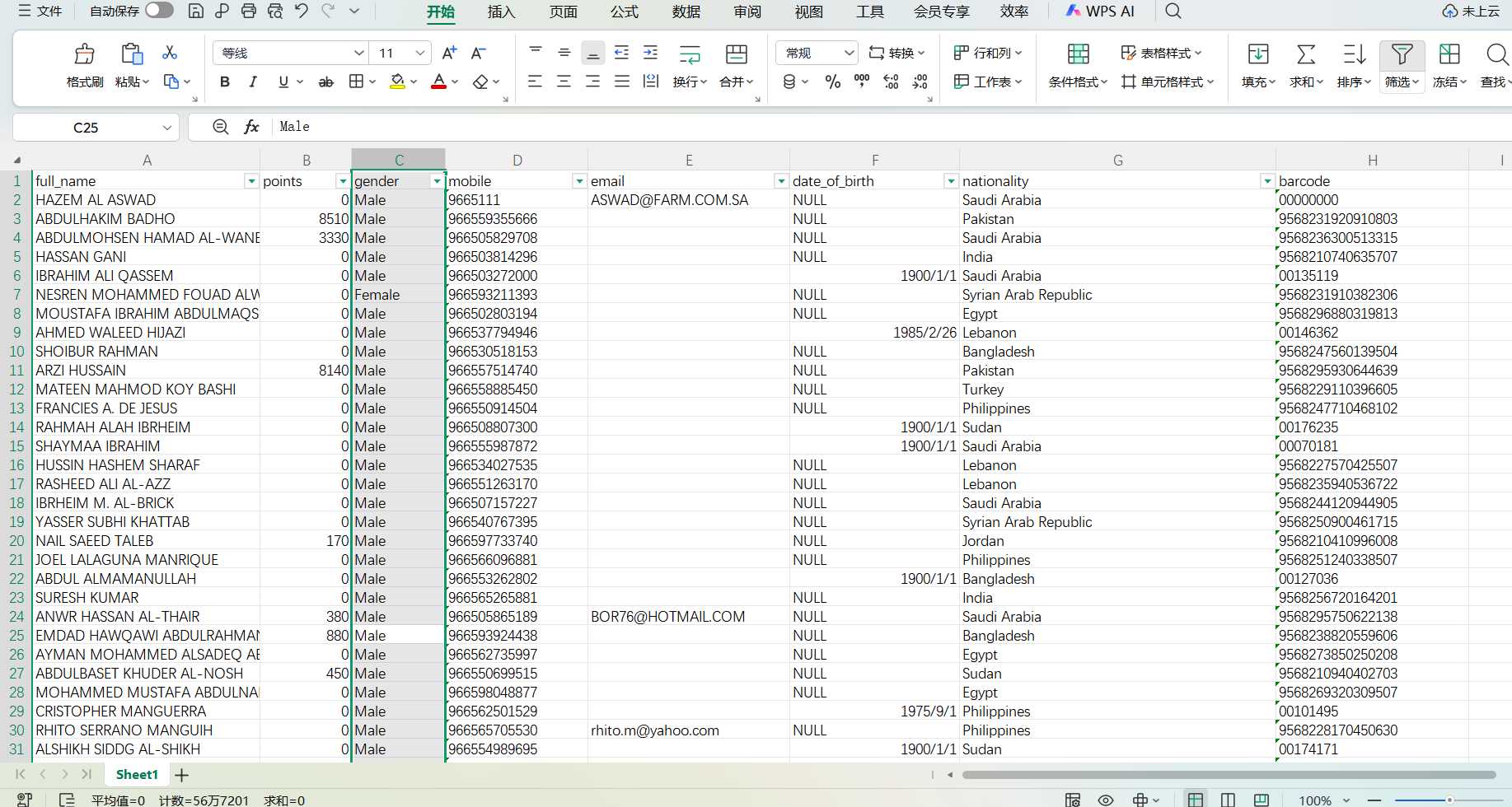Click the Save icon in quick access bar

[x=196, y=11]
